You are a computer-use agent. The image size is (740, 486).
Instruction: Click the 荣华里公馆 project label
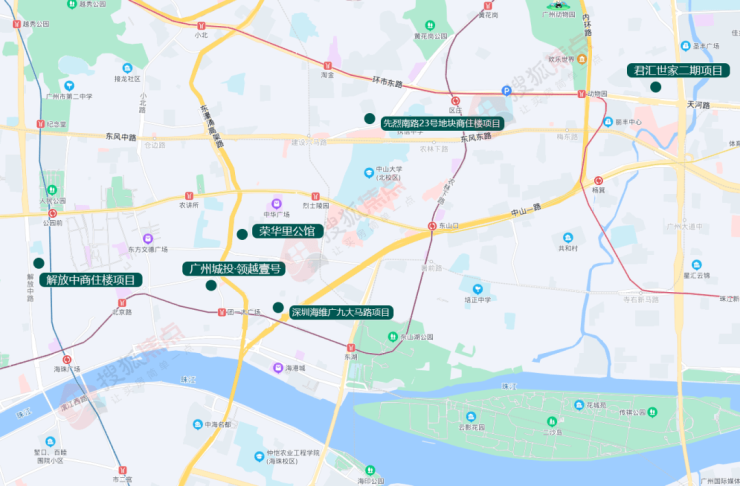click(287, 231)
